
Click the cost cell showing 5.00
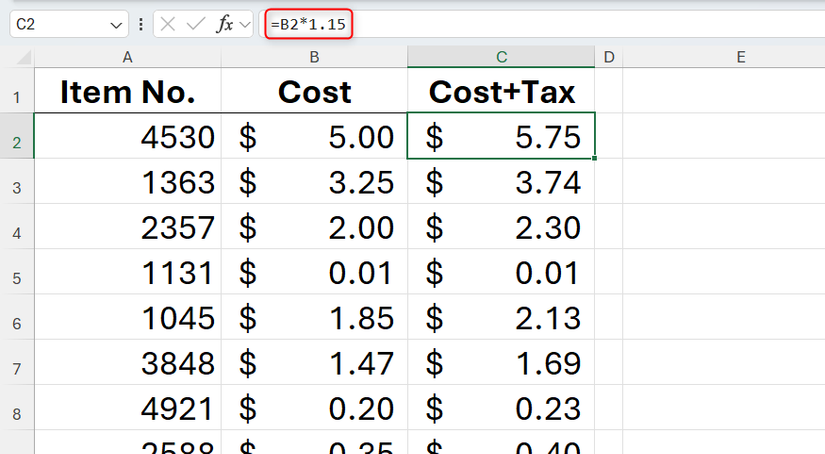click(x=314, y=136)
